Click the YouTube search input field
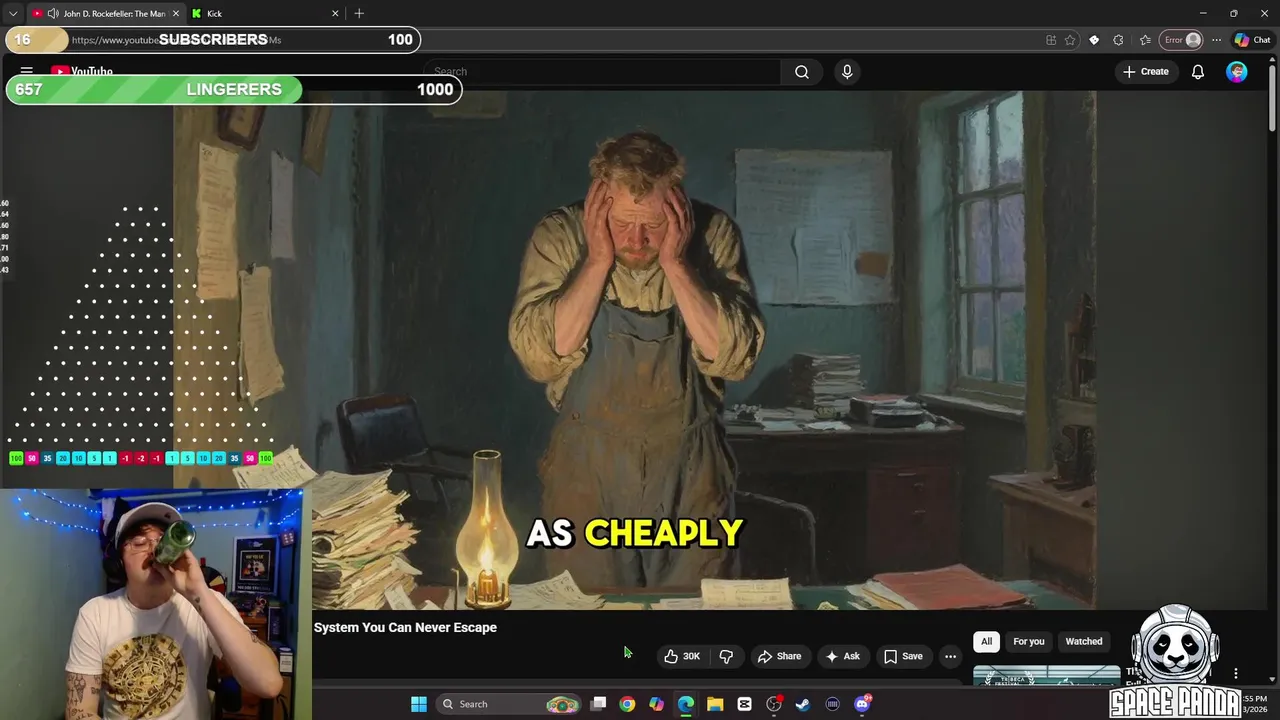Image resolution: width=1280 pixels, height=720 pixels. 603,71
